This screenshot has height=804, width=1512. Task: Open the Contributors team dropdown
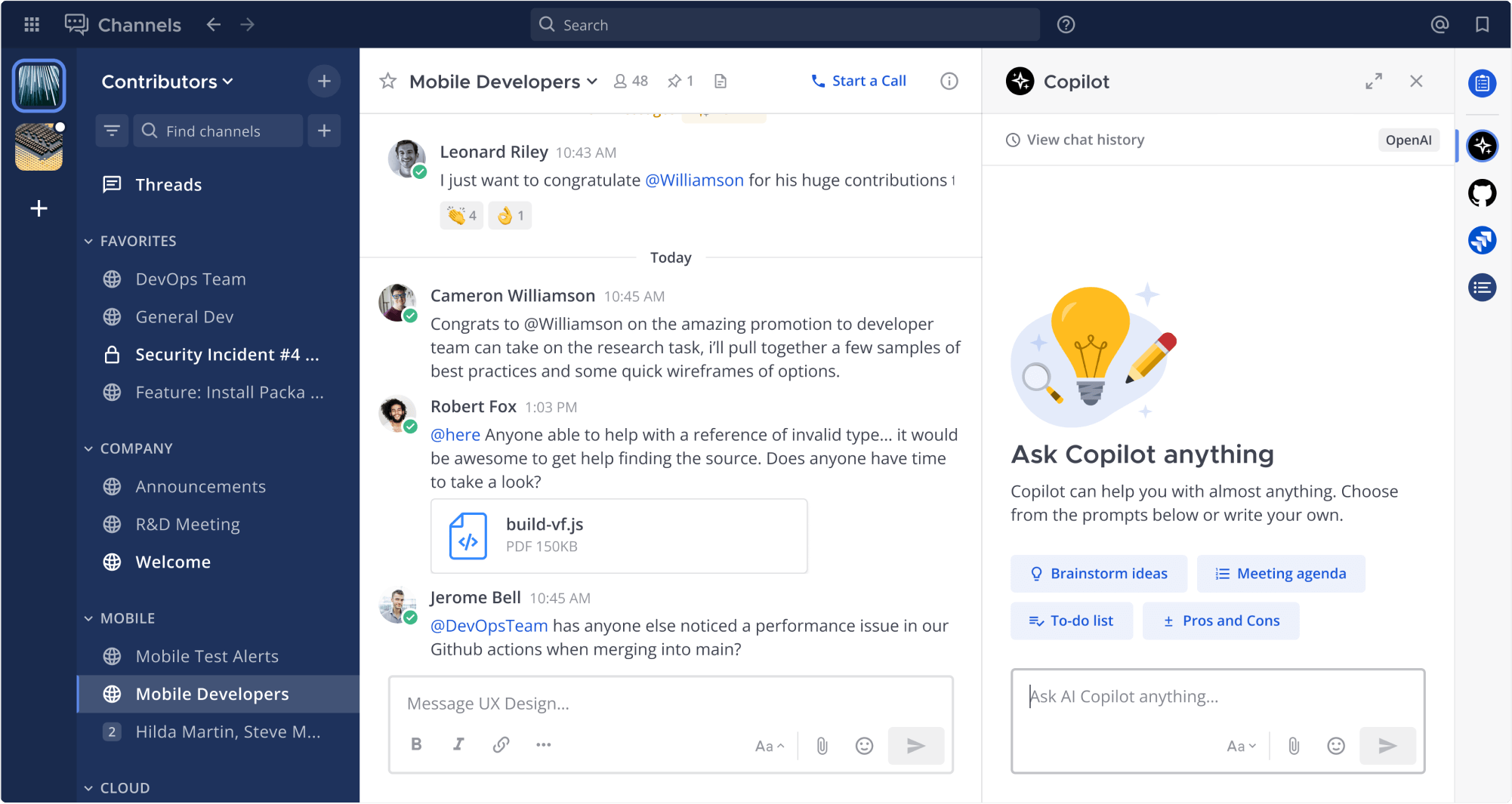click(x=168, y=82)
